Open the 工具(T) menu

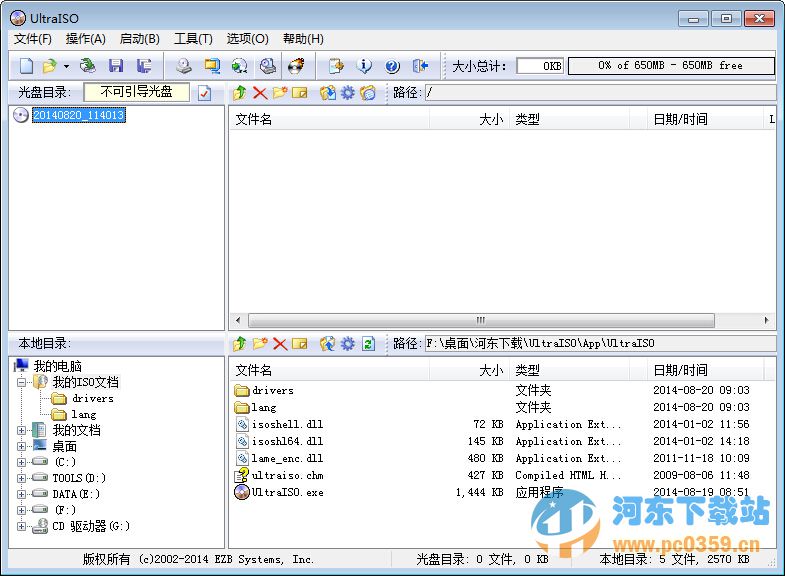pos(193,39)
